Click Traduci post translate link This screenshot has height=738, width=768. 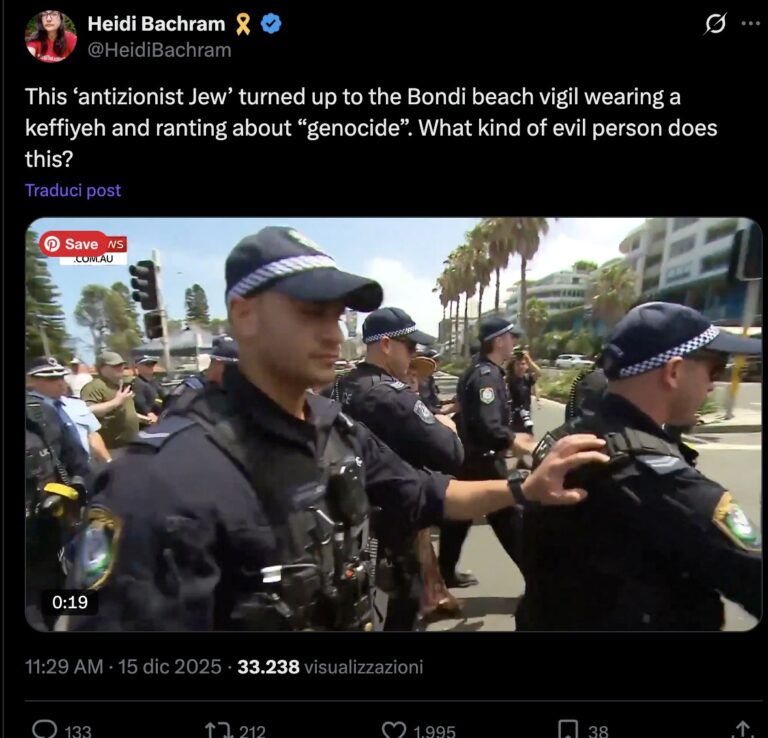73,190
